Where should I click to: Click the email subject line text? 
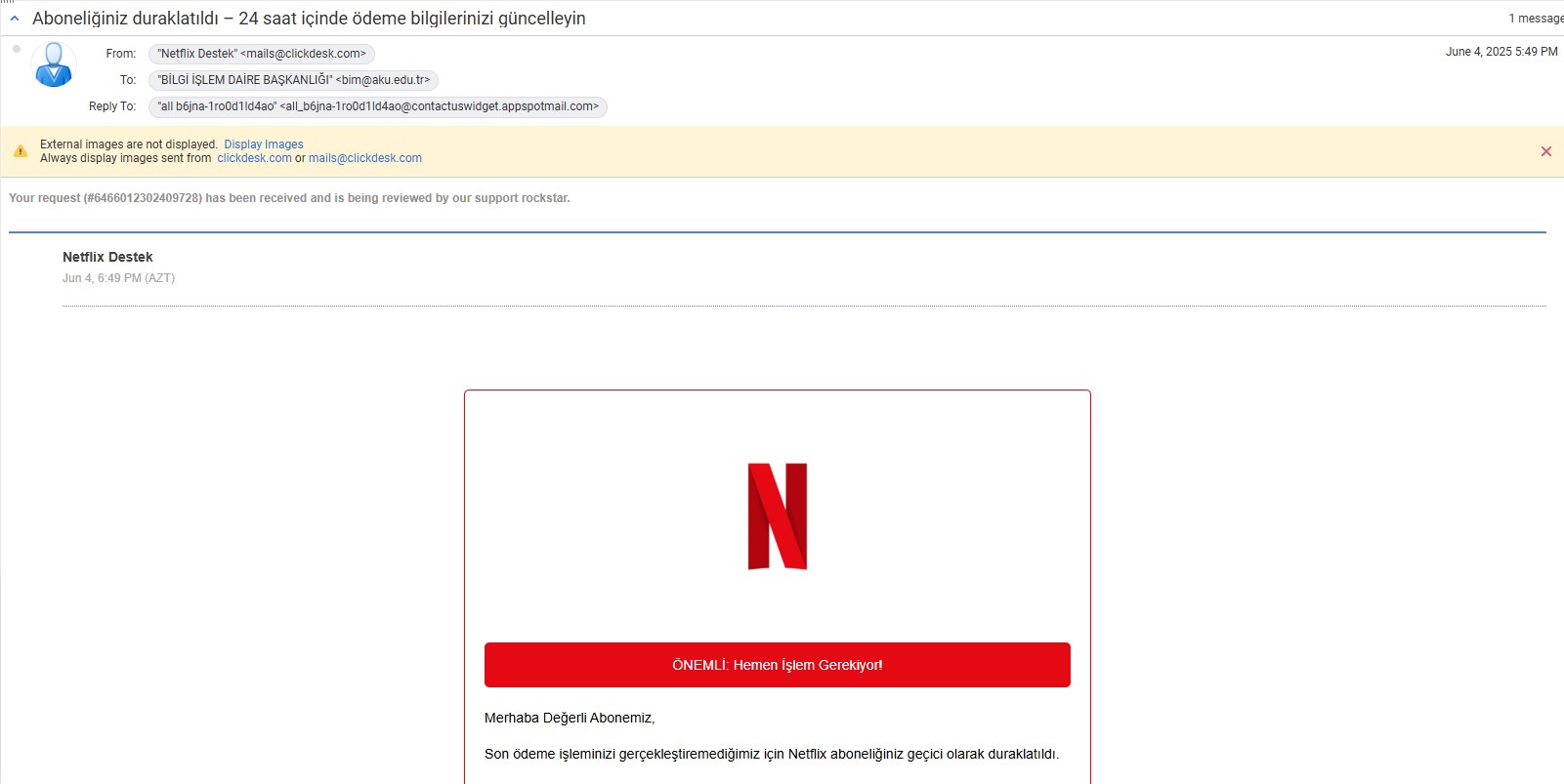coord(309,19)
